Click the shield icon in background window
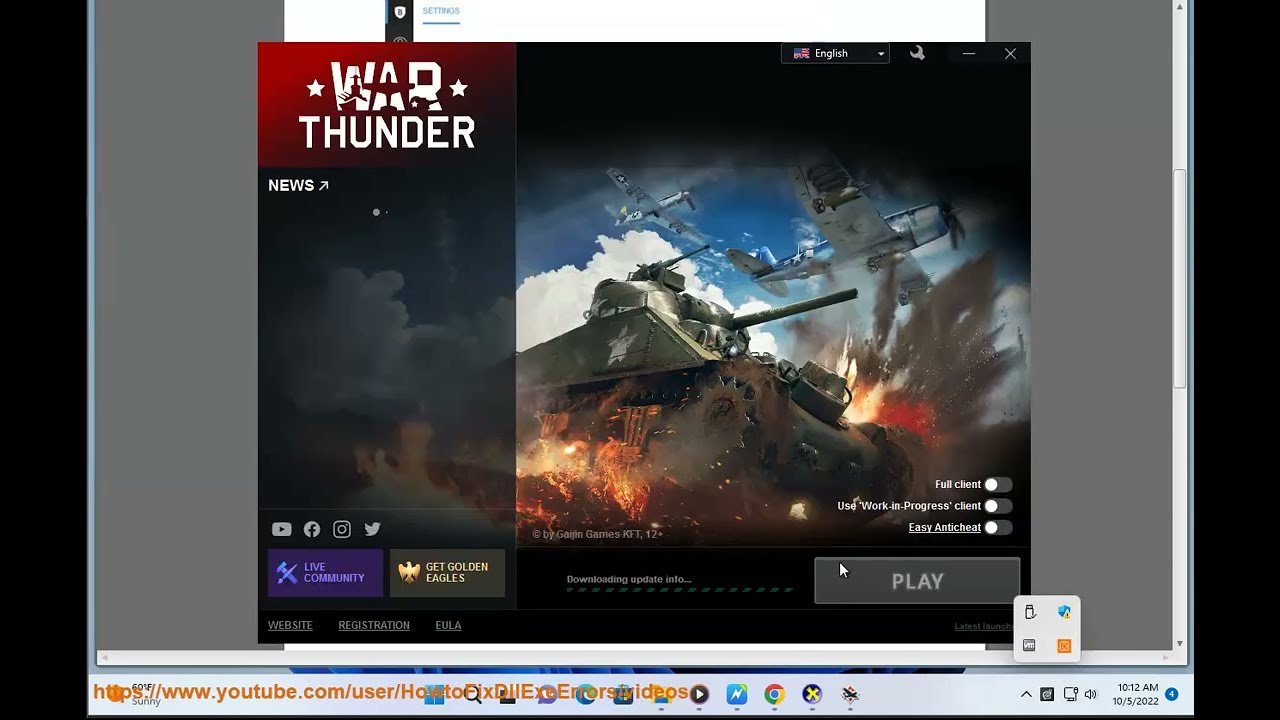This screenshot has width=1280, height=720. (x=400, y=12)
